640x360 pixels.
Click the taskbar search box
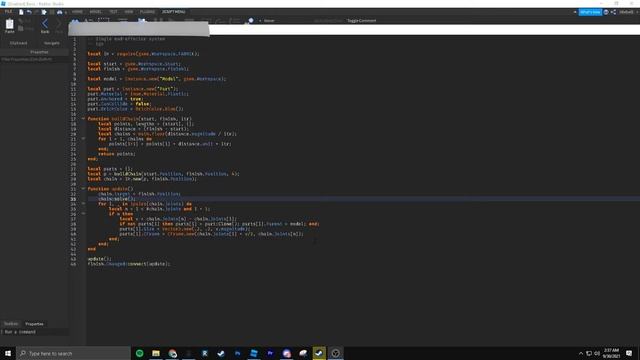73,353
